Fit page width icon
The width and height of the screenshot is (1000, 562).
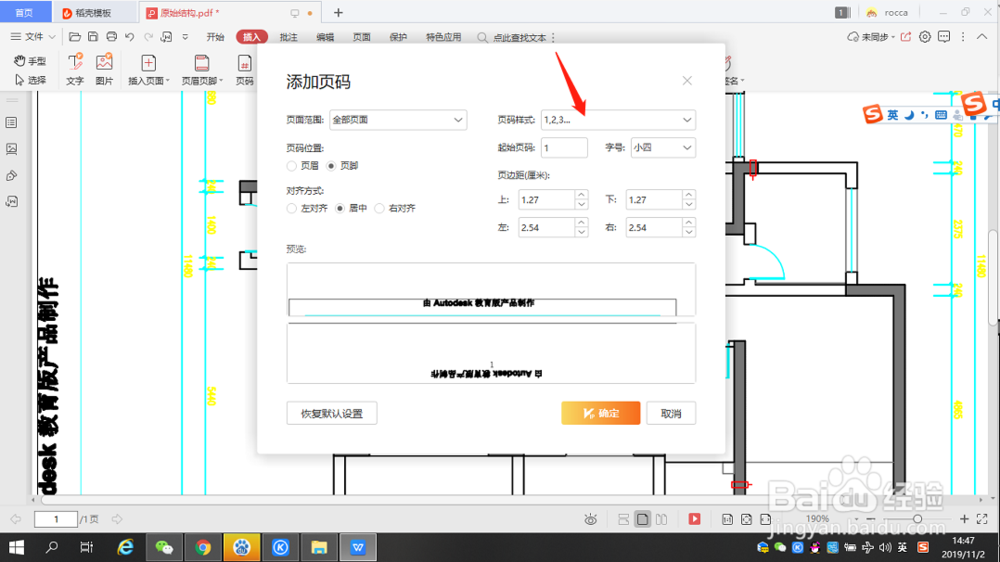[766, 519]
